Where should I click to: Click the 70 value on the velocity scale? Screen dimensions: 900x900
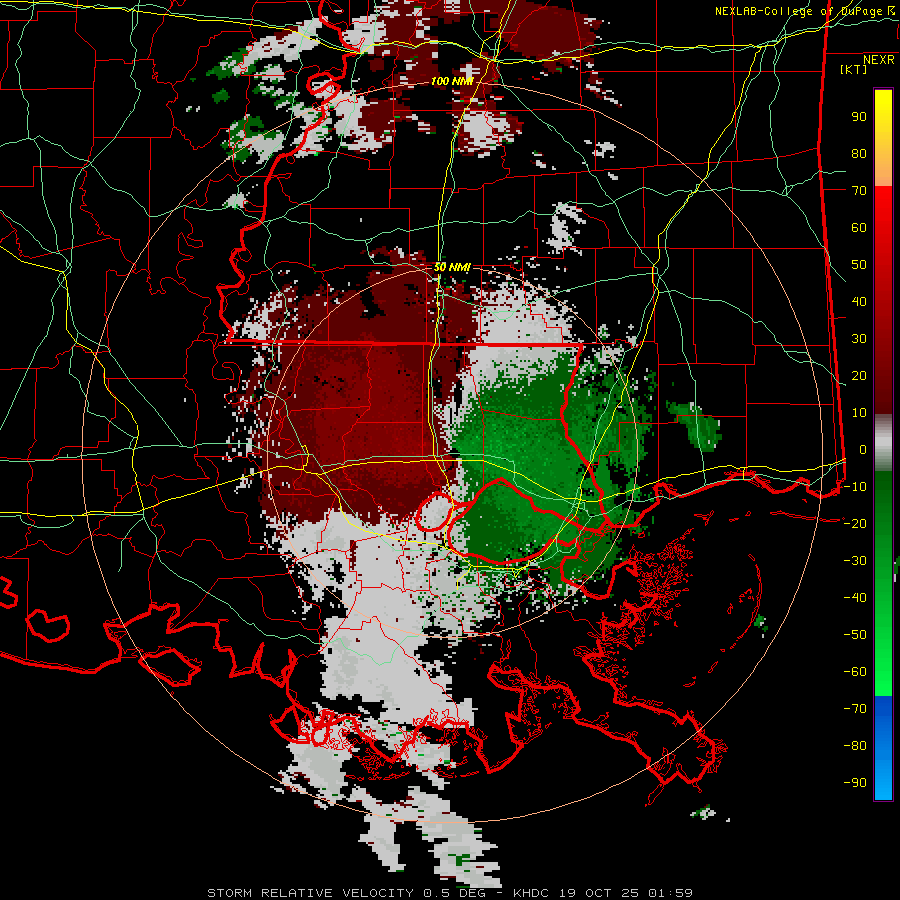pos(859,191)
